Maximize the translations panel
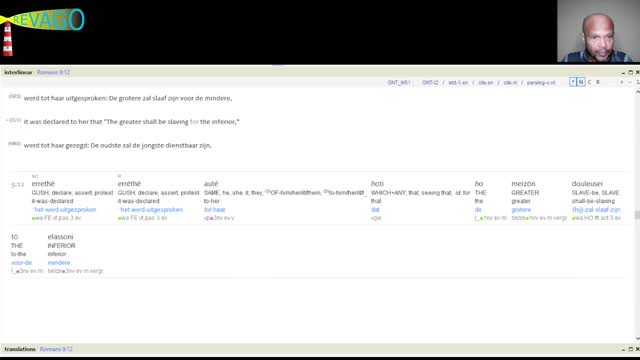Viewport: 640px width, 360px height. (631, 349)
